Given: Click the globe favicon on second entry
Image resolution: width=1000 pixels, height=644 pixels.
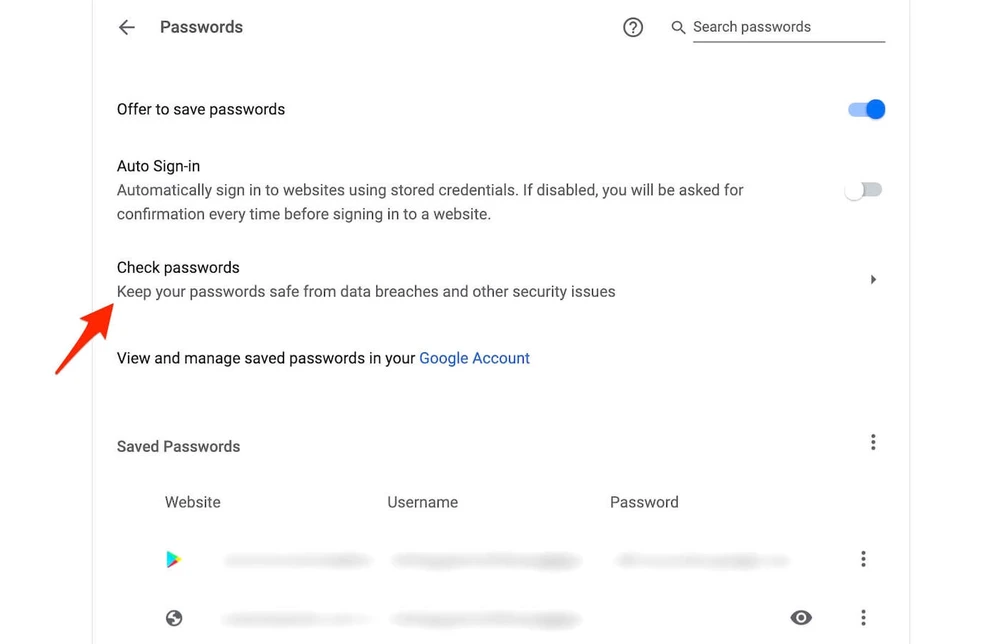Looking at the screenshot, I should coord(174,617).
